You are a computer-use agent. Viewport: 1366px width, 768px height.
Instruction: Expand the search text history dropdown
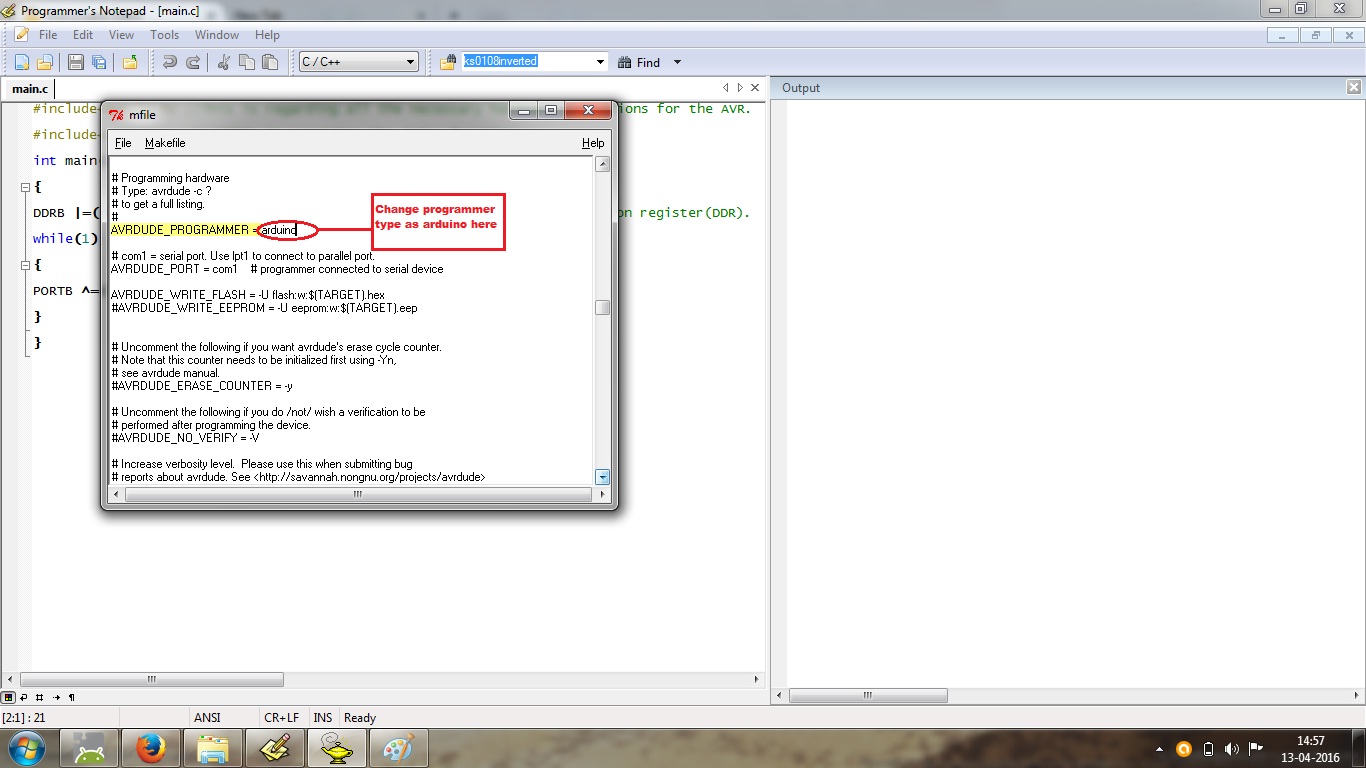(x=600, y=62)
